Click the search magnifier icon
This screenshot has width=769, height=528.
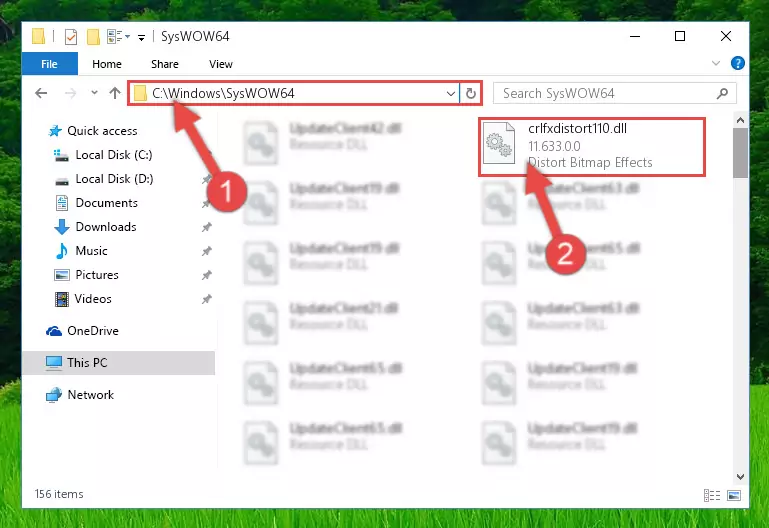pyautogui.click(x=722, y=93)
